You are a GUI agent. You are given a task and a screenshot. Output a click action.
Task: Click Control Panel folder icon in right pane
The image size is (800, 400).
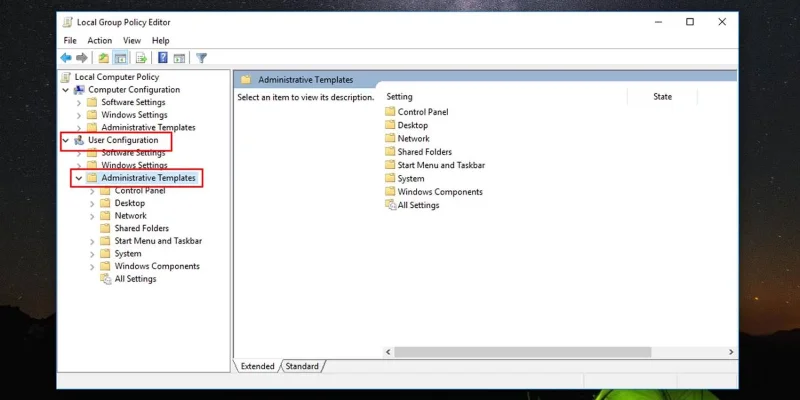pos(390,112)
